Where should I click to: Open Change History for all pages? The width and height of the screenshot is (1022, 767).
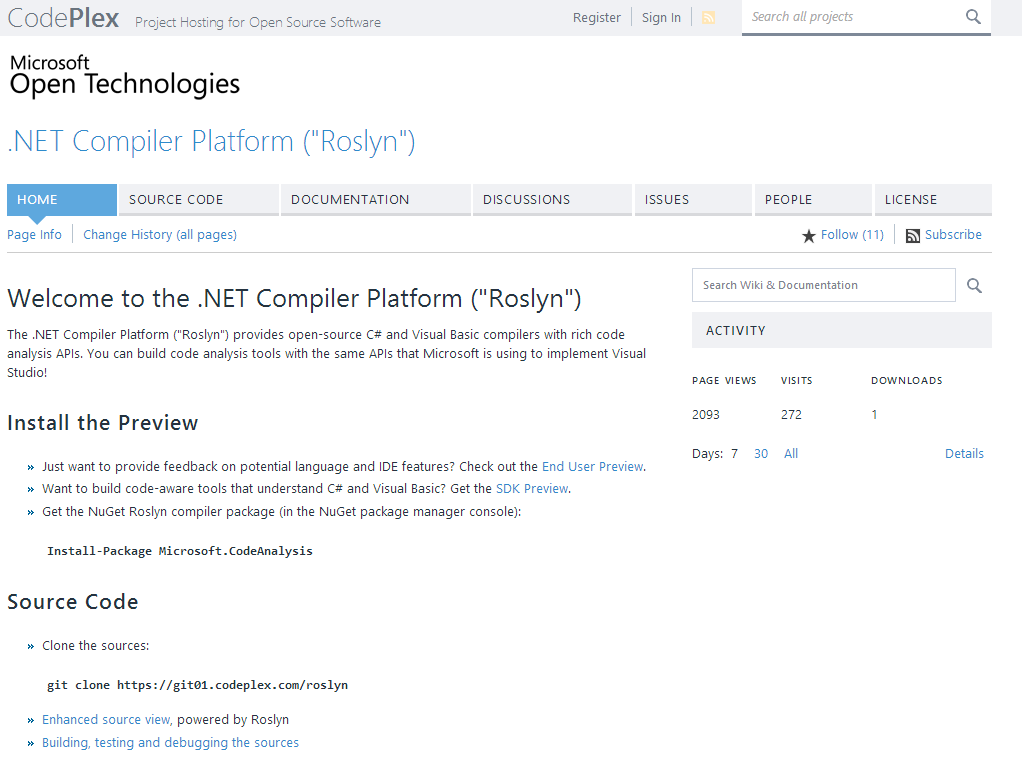click(160, 234)
